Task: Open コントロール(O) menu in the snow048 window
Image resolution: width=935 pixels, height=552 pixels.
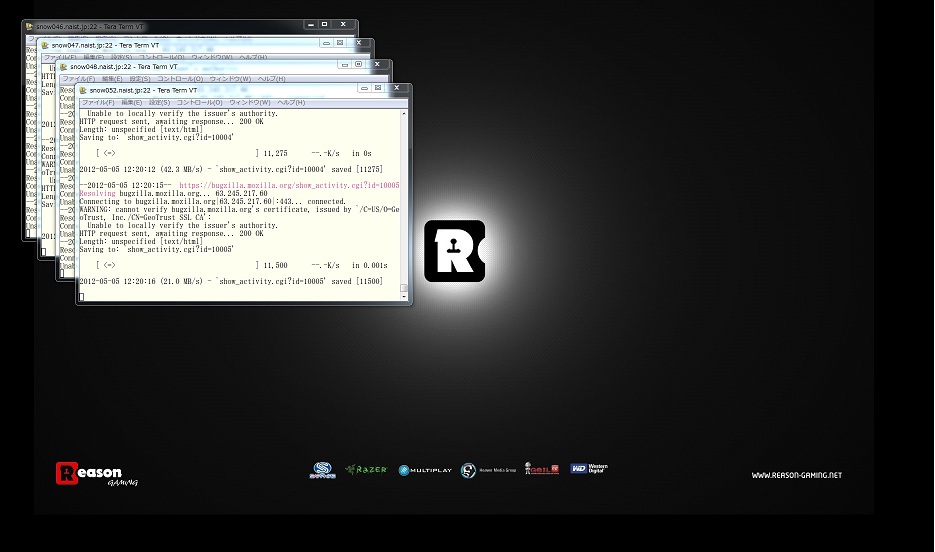Action: pos(180,79)
